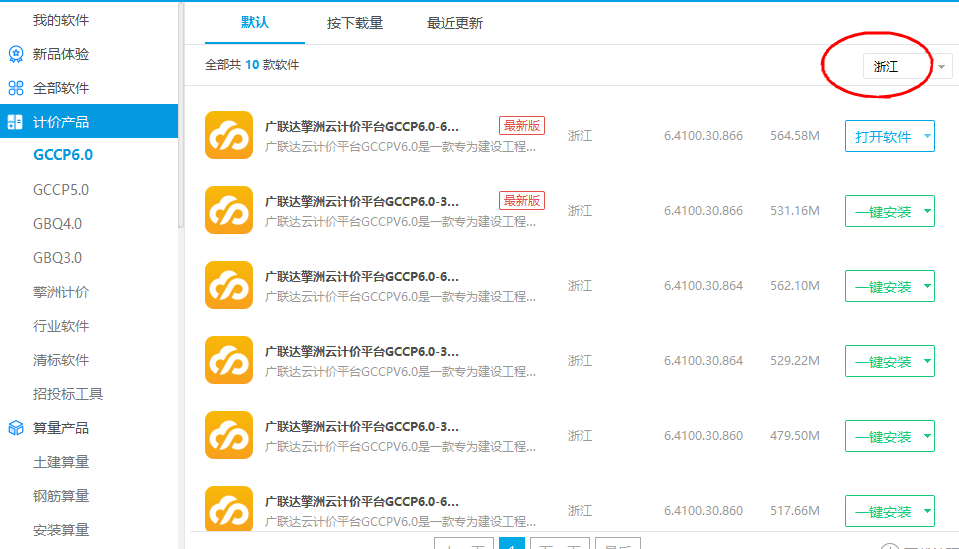Image resolution: width=959 pixels, height=549 pixels.
Task: Select 钢筋算量 in the sidebar
Action: (x=61, y=496)
